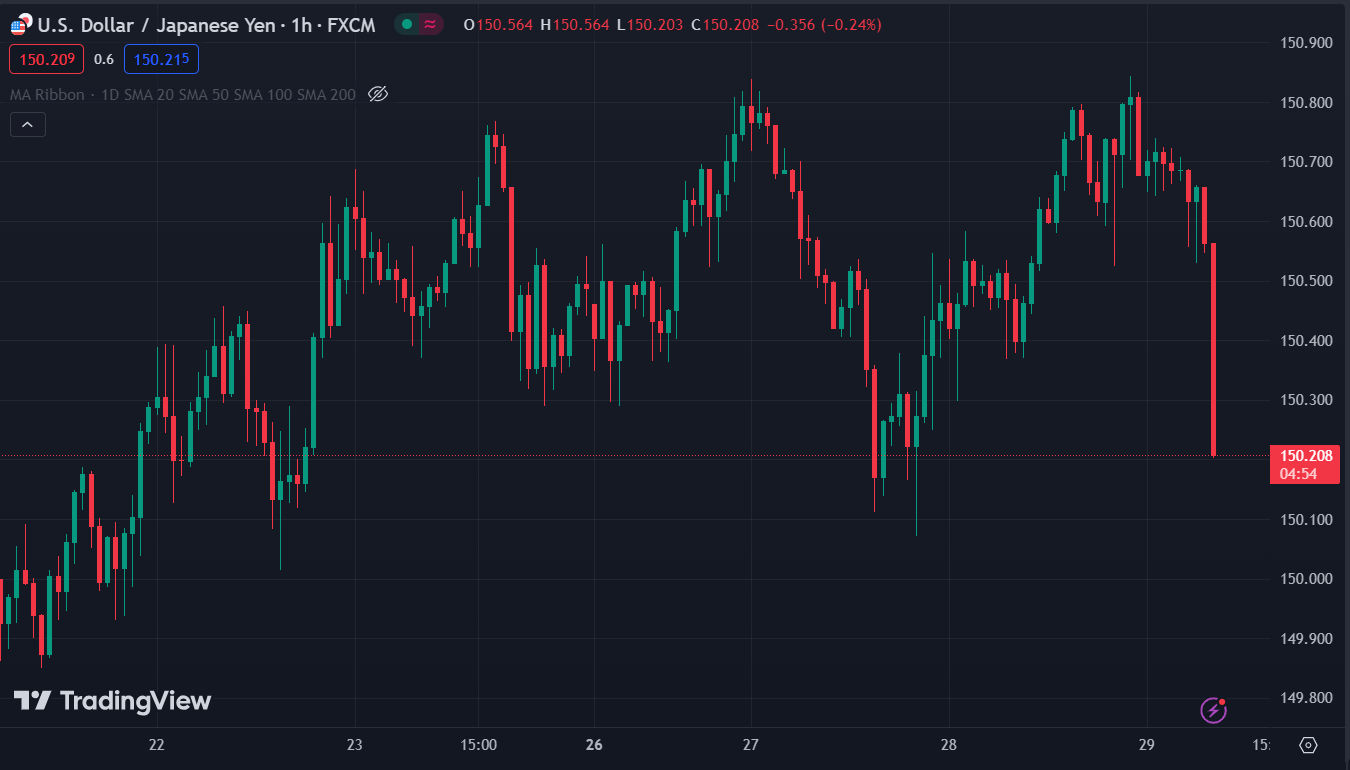Image resolution: width=1350 pixels, height=770 pixels.
Task: Click the 26 date label on time axis
Action: (595, 745)
